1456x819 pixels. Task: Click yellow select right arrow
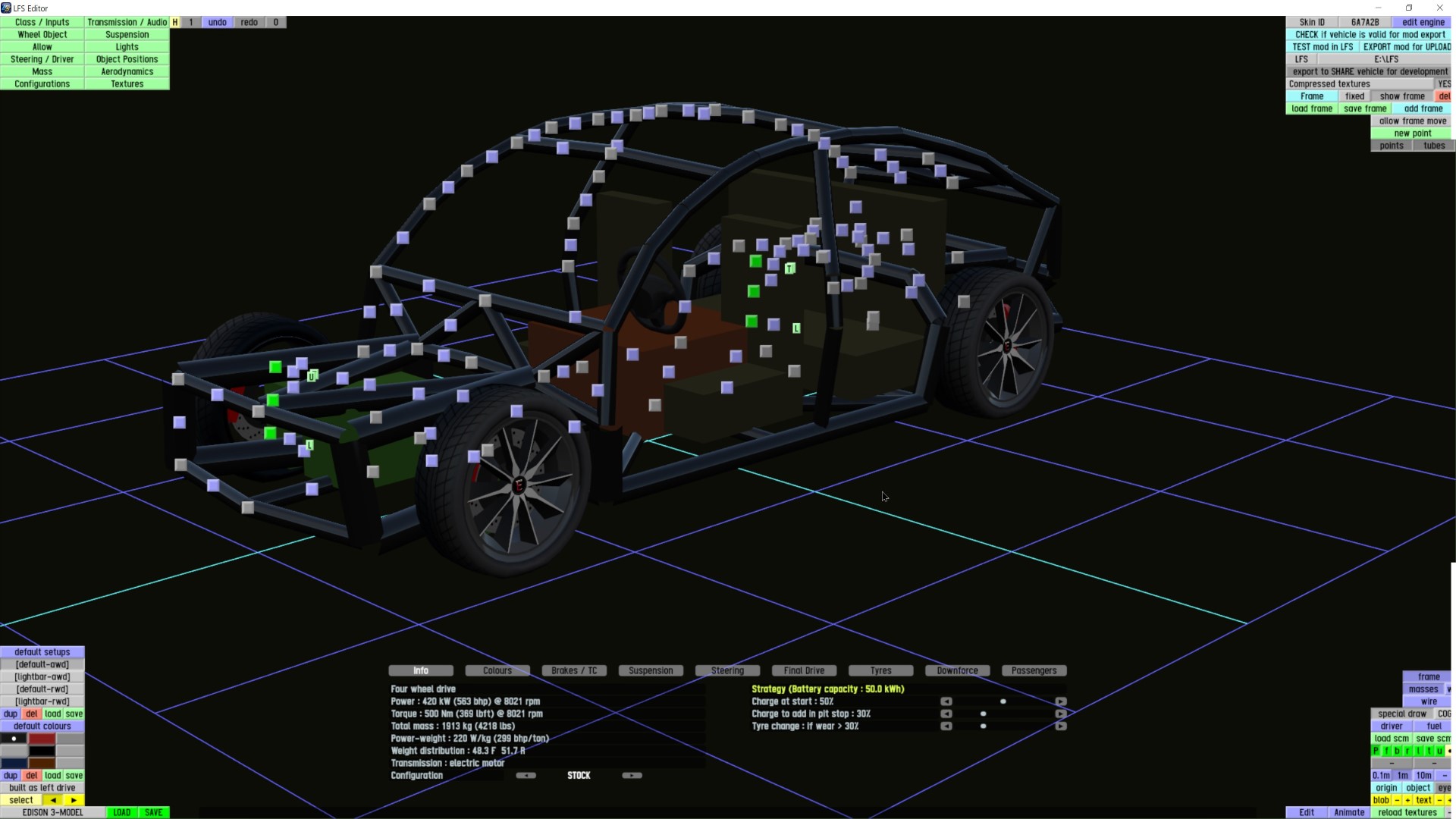pyautogui.click(x=74, y=800)
